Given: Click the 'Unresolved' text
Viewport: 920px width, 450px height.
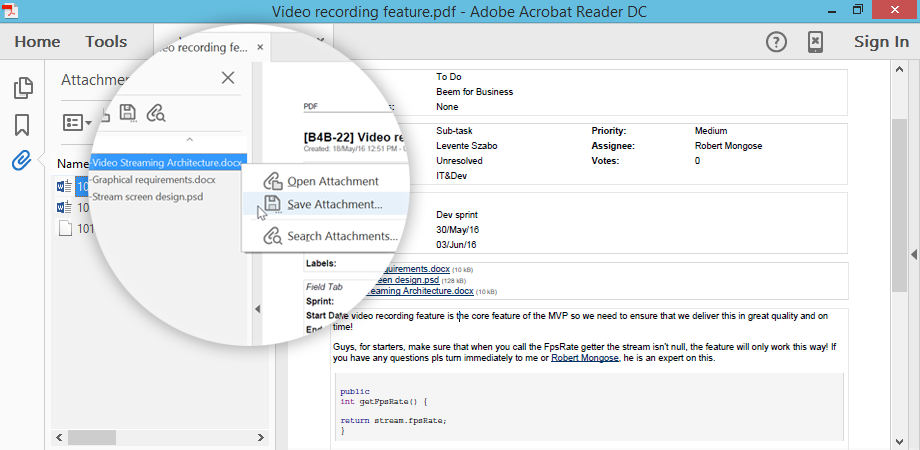Looking at the screenshot, I should pyautogui.click(x=459, y=161).
